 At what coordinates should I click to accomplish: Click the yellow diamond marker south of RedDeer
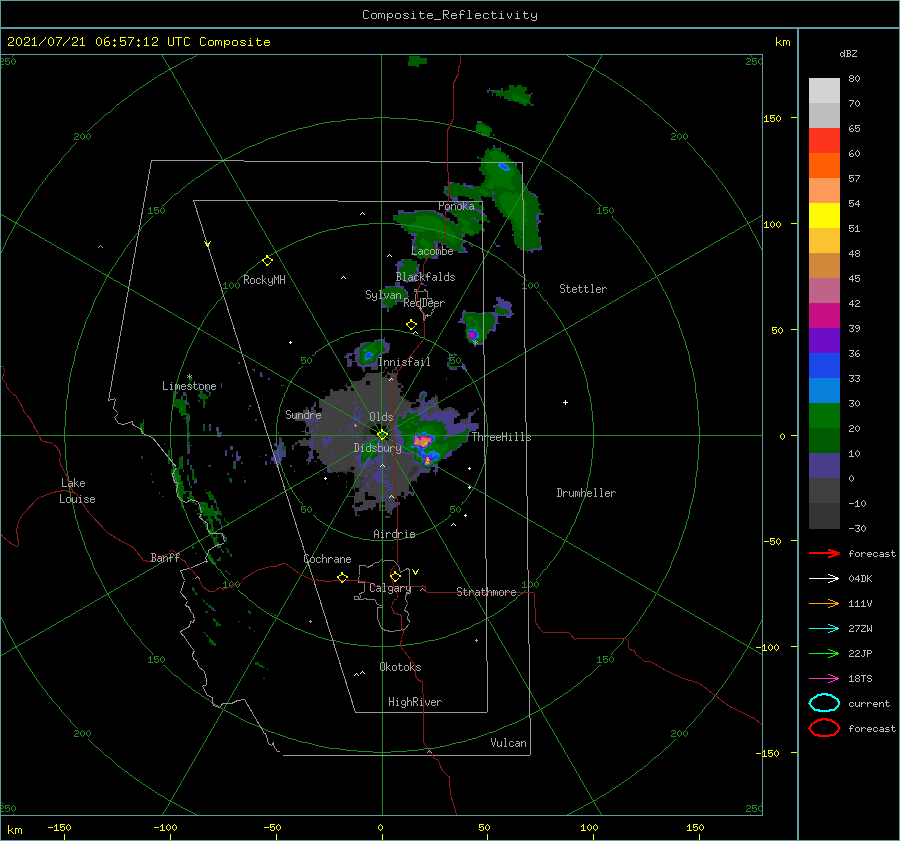coord(411,325)
